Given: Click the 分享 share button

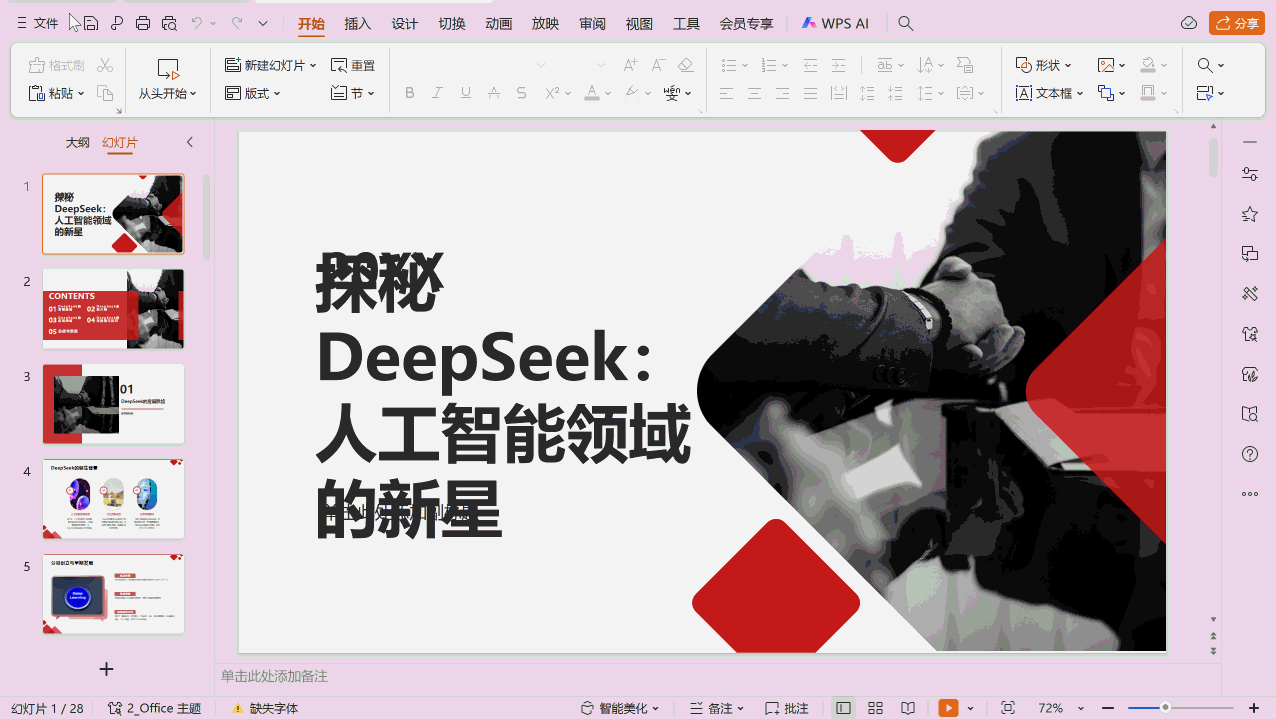Looking at the screenshot, I should pos(1237,23).
